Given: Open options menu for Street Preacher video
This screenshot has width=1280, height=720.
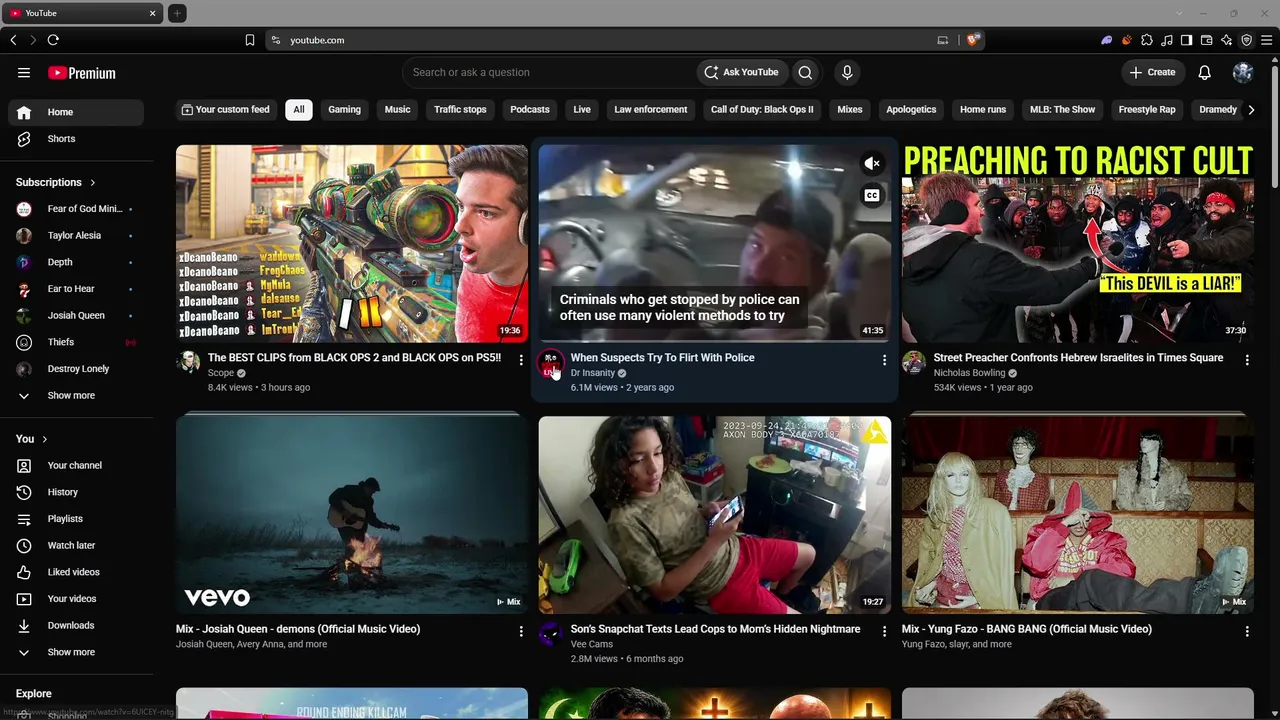Looking at the screenshot, I should point(1247,359).
